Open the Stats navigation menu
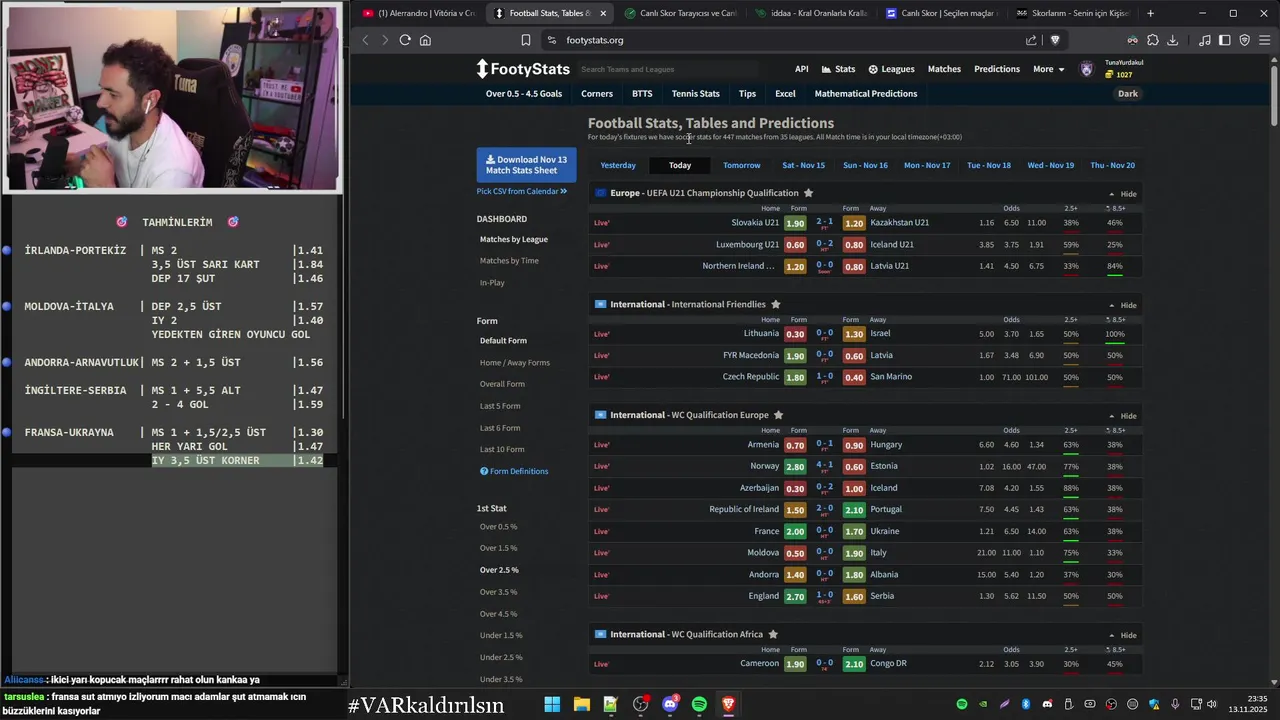The image size is (1280, 720). (x=838, y=69)
